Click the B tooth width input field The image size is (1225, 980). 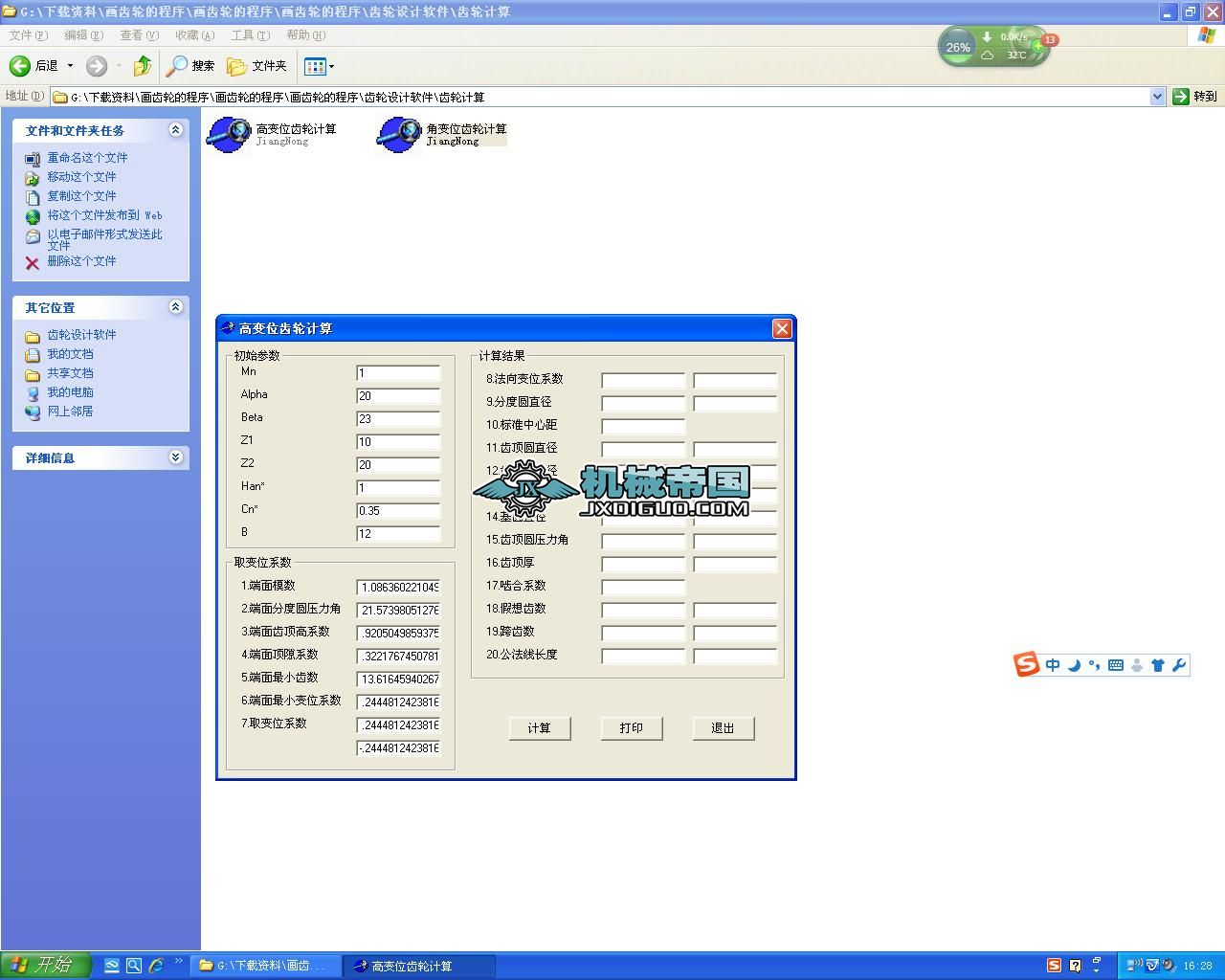[x=398, y=534]
